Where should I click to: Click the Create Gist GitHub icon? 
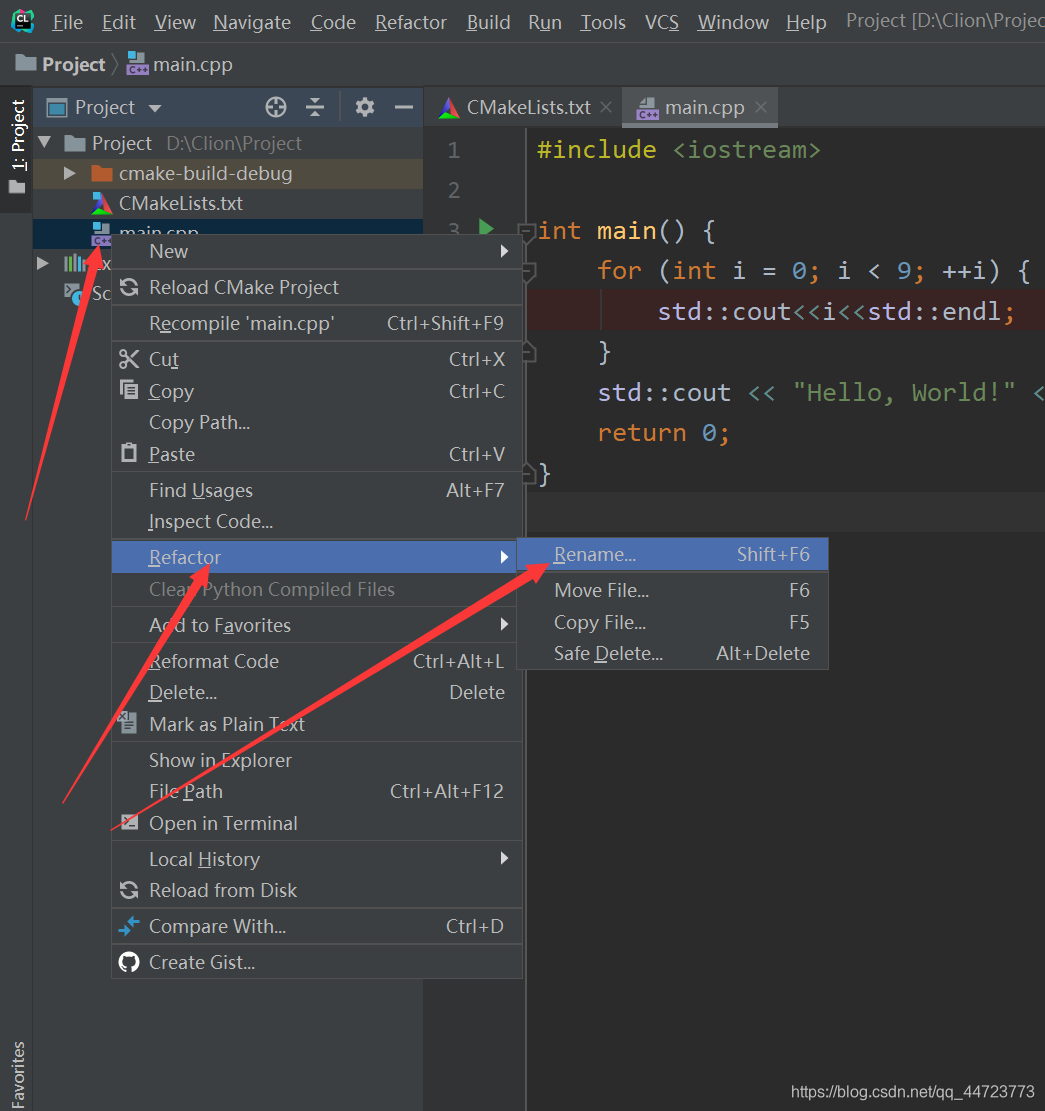(128, 962)
